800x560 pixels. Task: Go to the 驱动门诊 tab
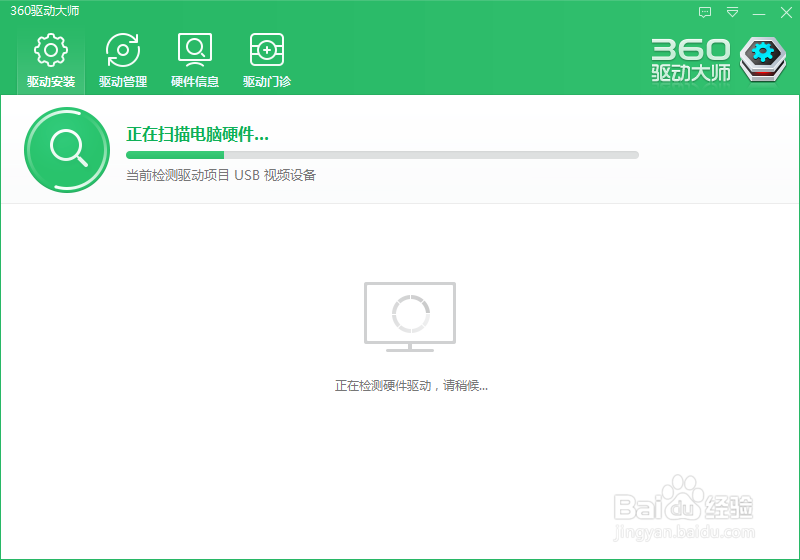click(x=267, y=61)
